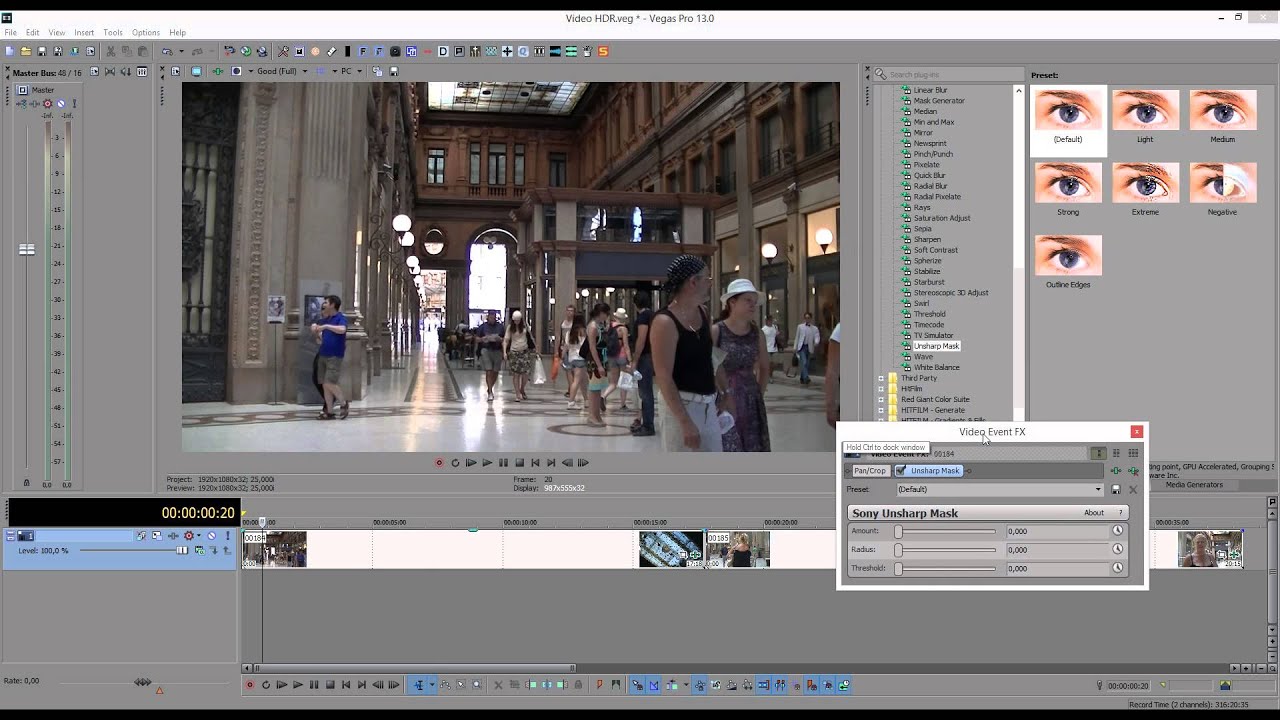Click the Amount slider handle
Viewport: 1280px width, 720px height.
tap(898, 531)
